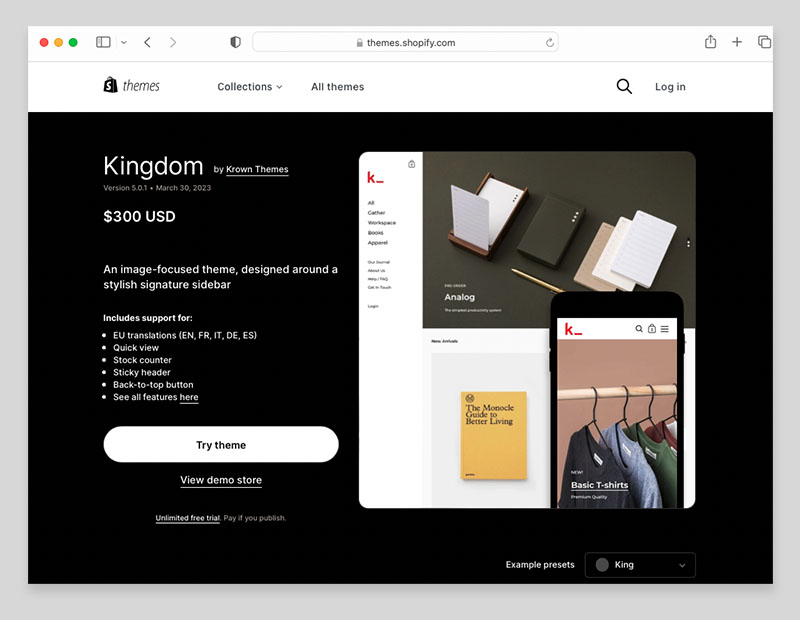Screen dimensions: 800x620
Task: Select Workspace in the preview sidebar
Action: [382, 223]
